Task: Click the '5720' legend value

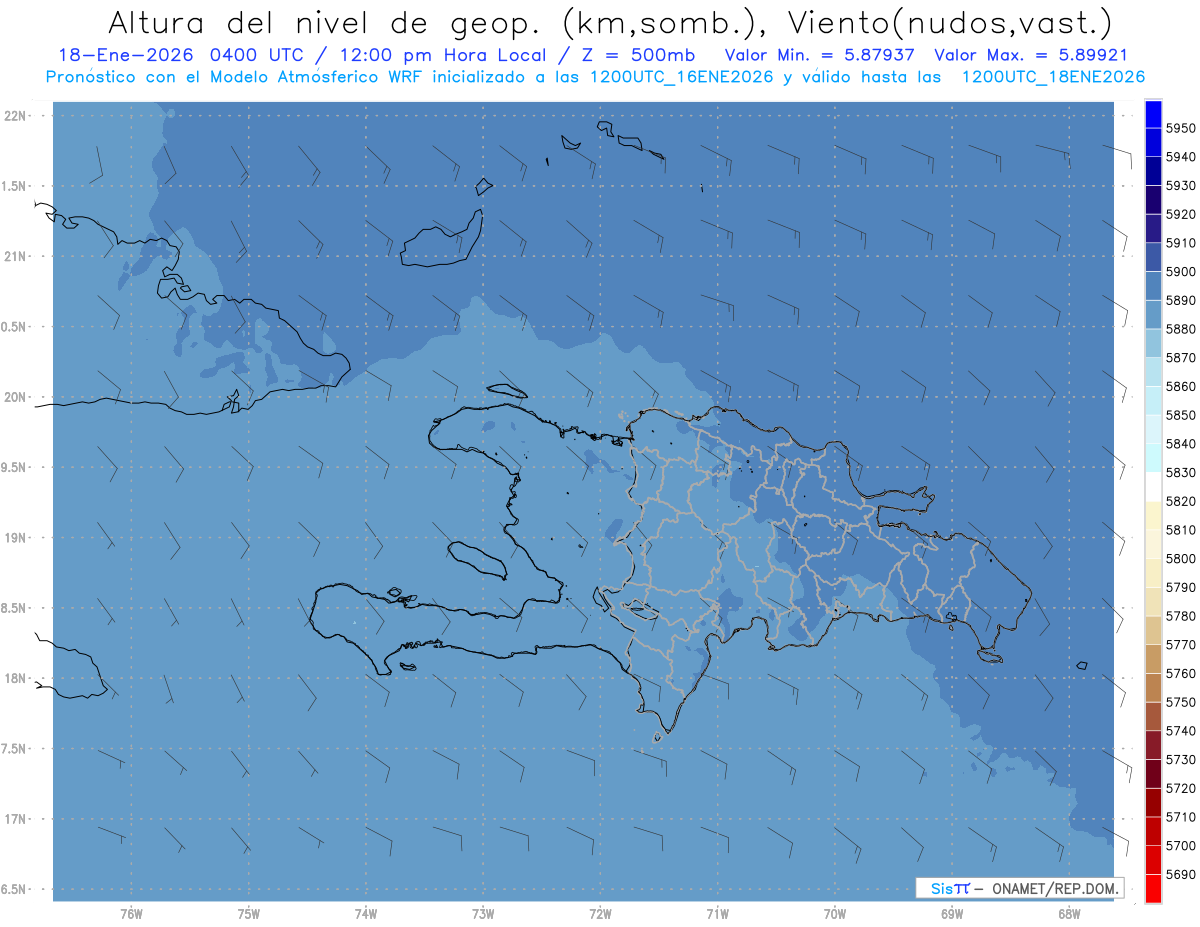Action: coord(1181,788)
